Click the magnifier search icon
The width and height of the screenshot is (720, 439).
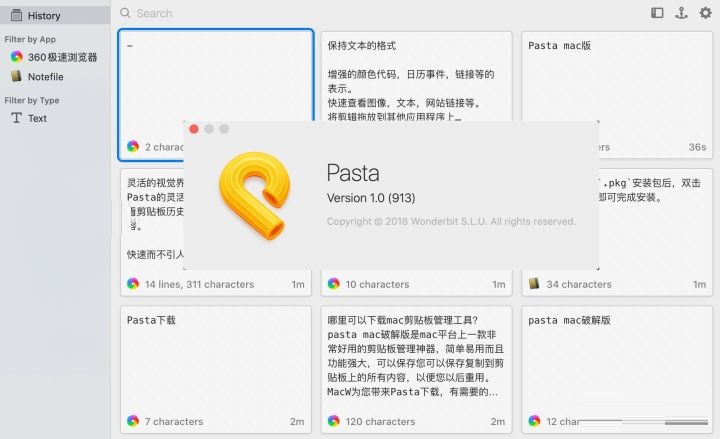[125, 13]
